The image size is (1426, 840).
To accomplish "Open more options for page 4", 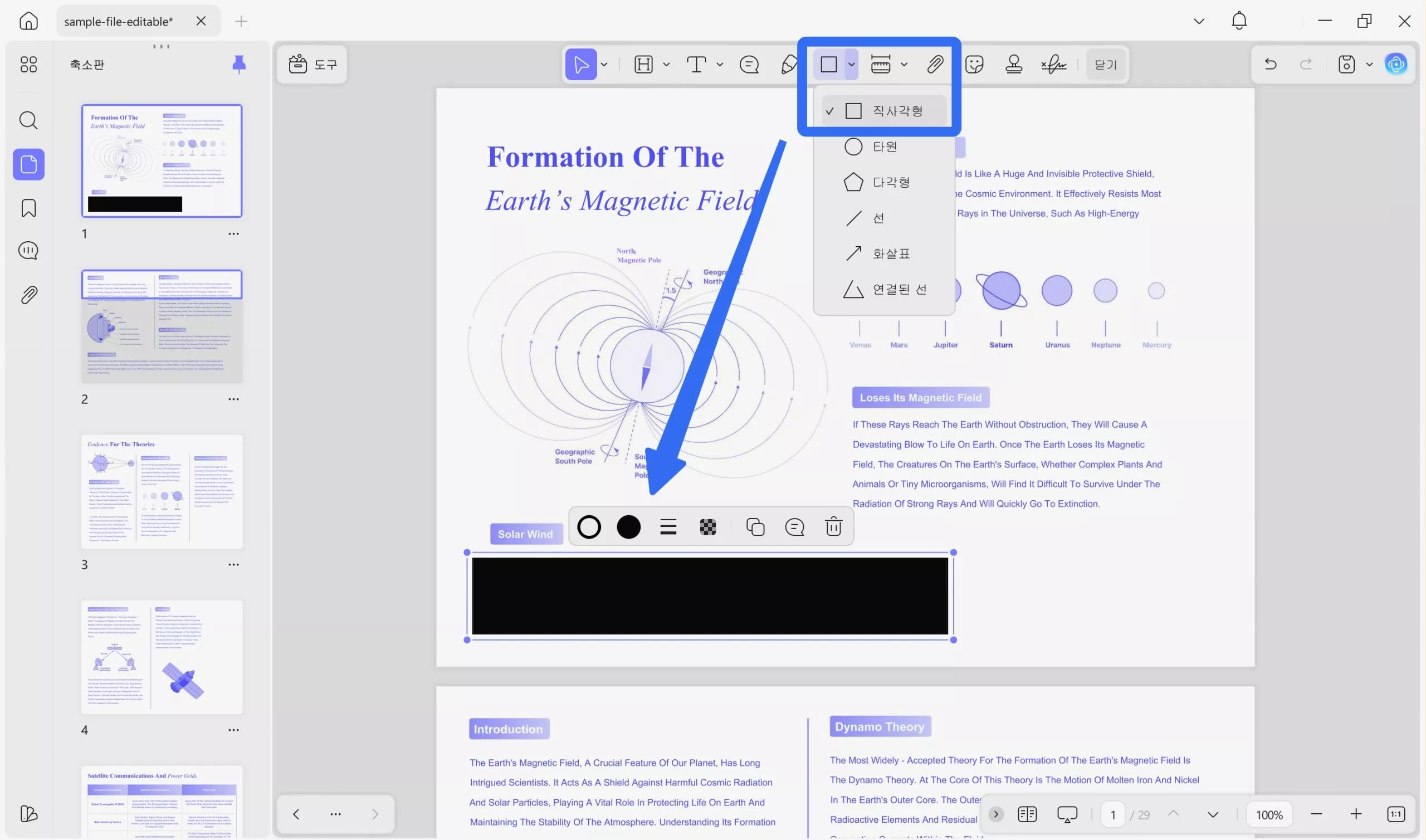I will point(234,730).
